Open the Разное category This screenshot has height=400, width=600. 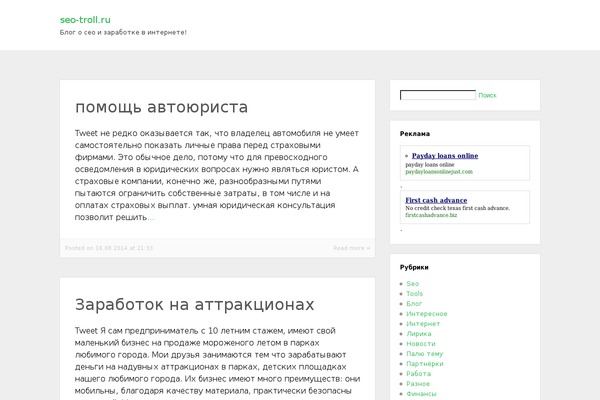(x=418, y=383)
